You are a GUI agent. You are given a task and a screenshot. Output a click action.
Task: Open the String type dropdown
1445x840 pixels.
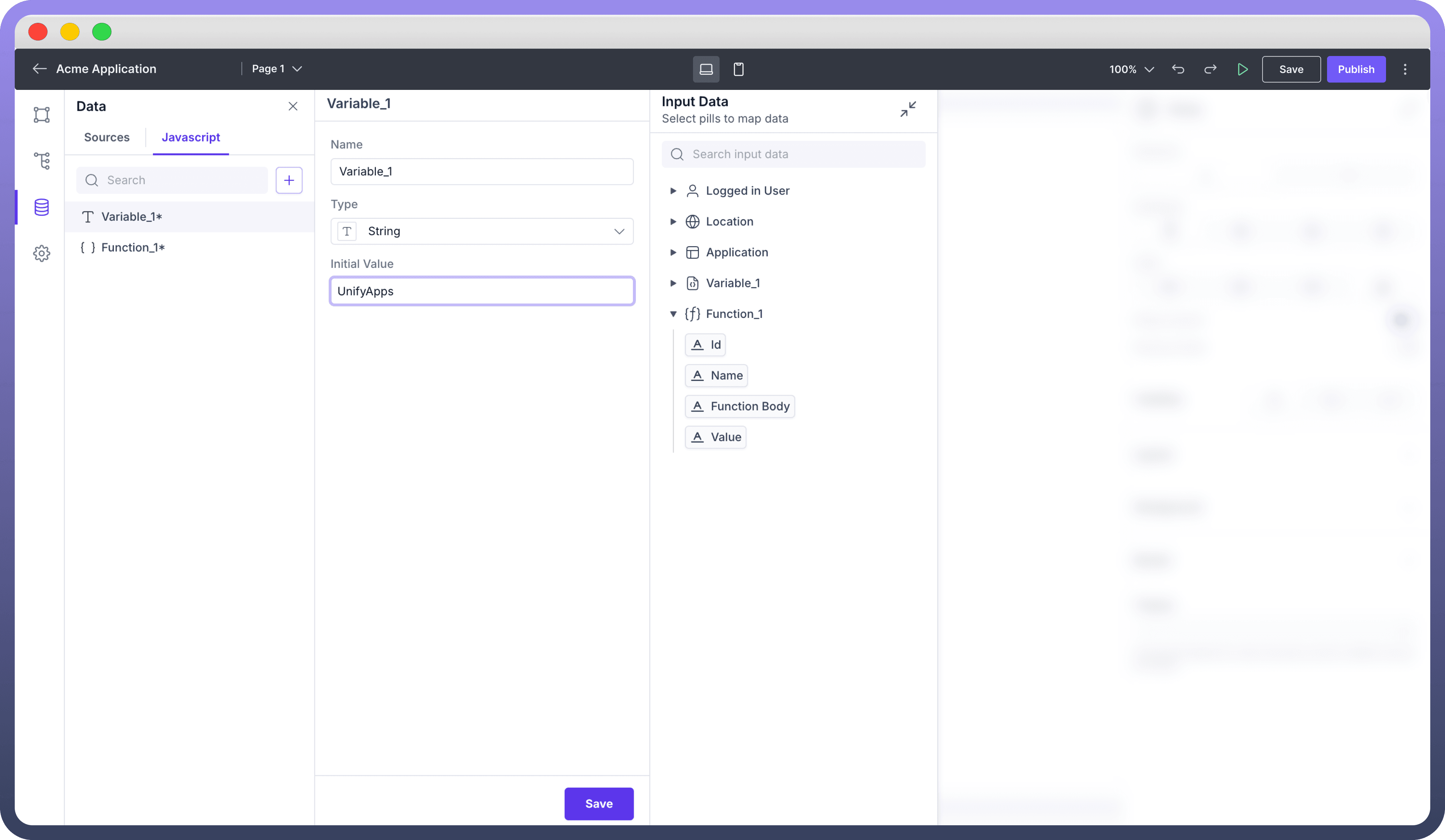pos(482,231)
